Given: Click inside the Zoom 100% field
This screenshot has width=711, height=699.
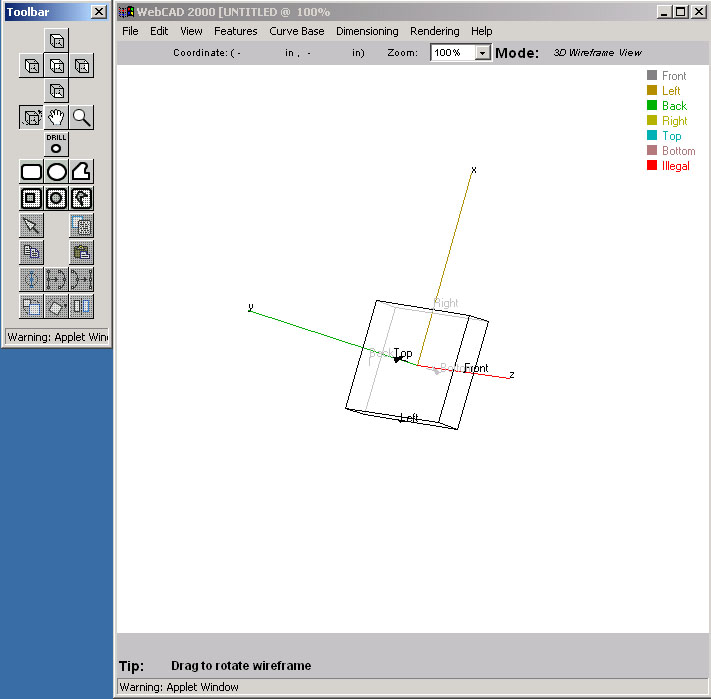Looking at the screenshot, I should pos(453,53).
